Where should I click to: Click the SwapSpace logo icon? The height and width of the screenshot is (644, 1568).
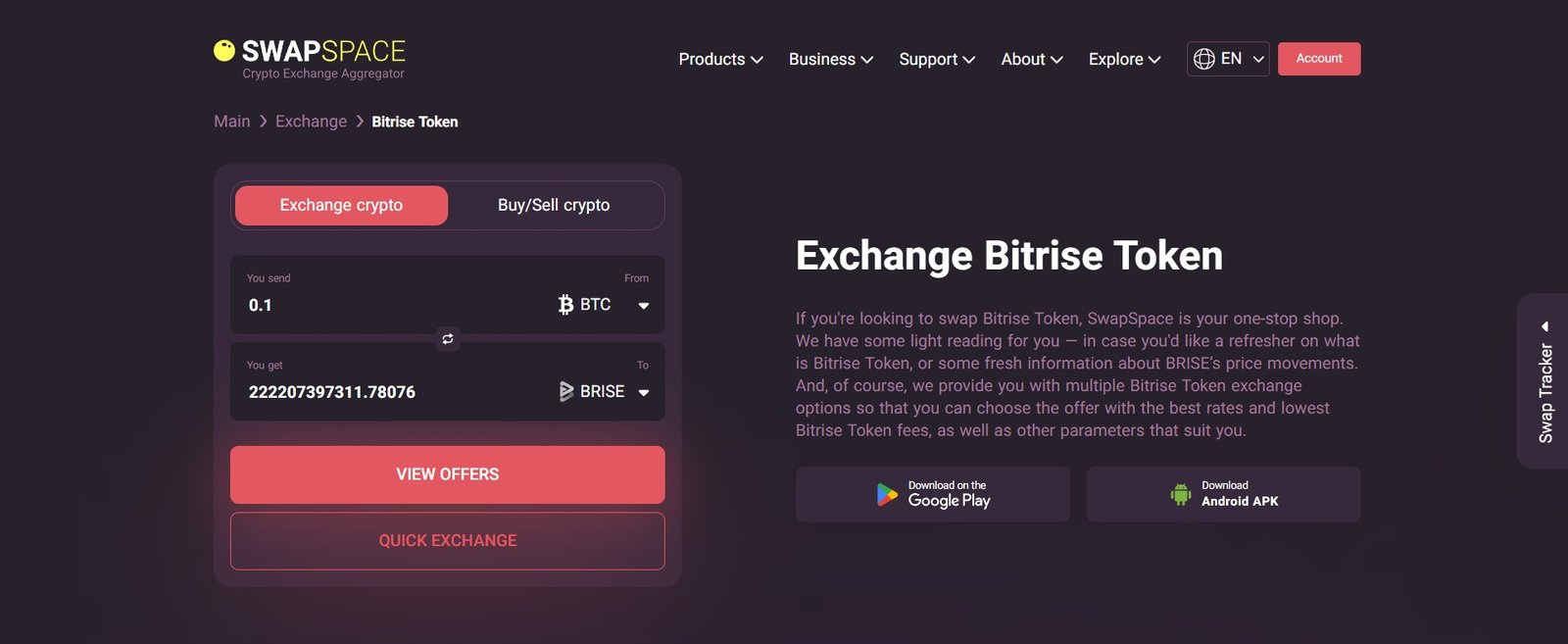pyautogui.click(x=224, y=51)
